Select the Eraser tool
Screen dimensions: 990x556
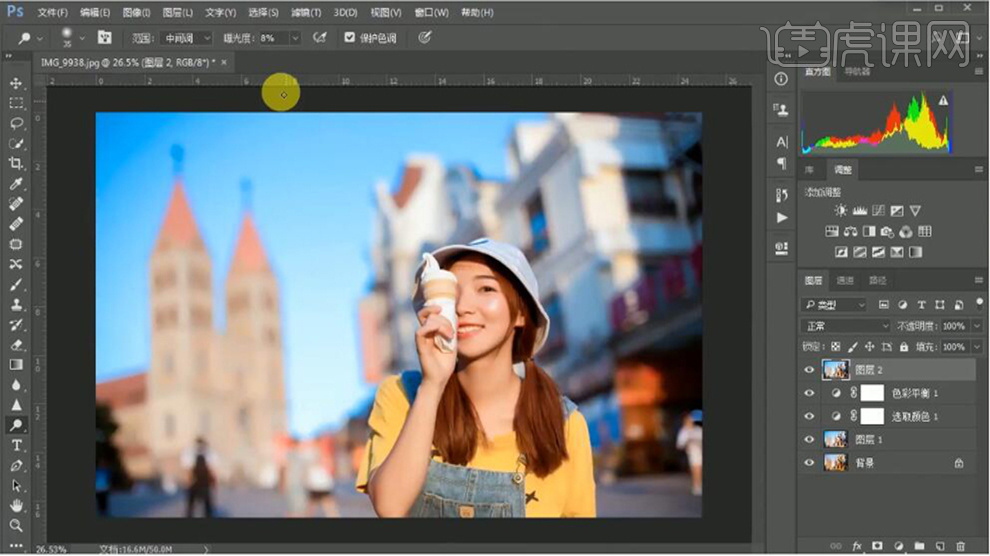tap(16, 344)
